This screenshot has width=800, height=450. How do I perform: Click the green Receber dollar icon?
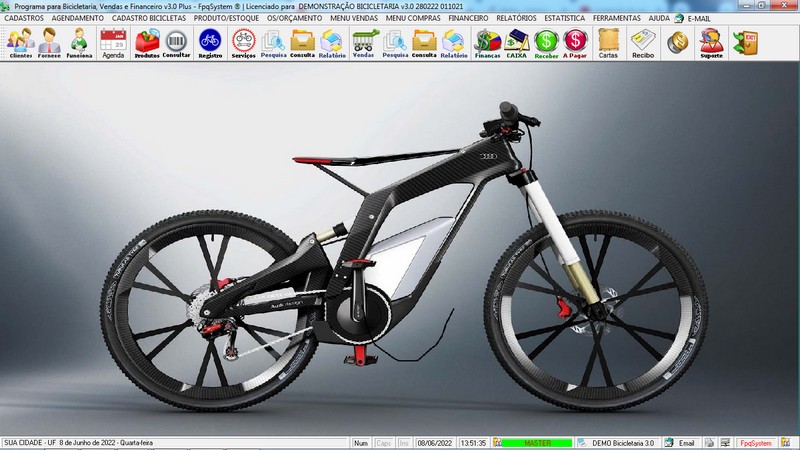[x=546, y=43]
